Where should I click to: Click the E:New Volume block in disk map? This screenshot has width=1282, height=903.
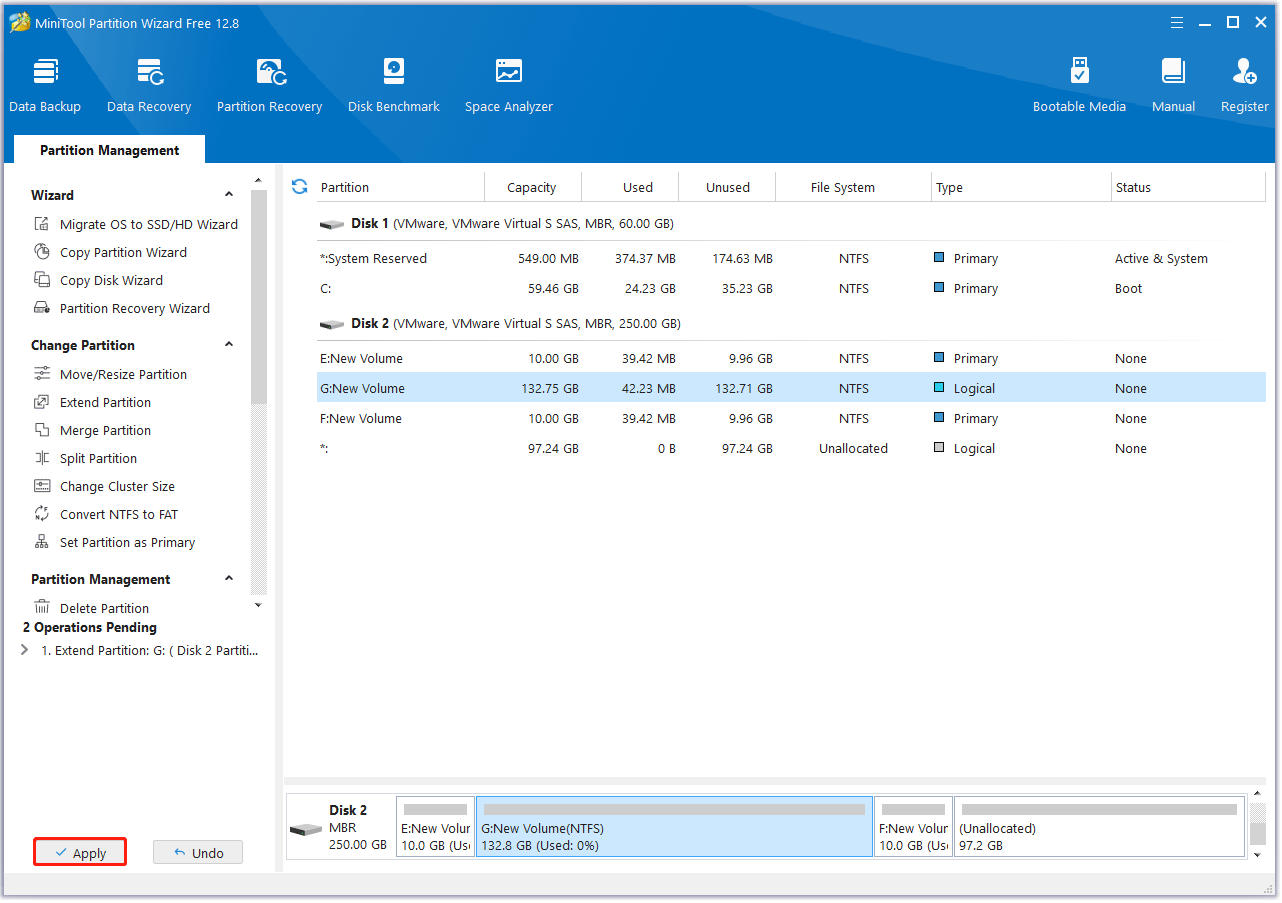(435, 827)
